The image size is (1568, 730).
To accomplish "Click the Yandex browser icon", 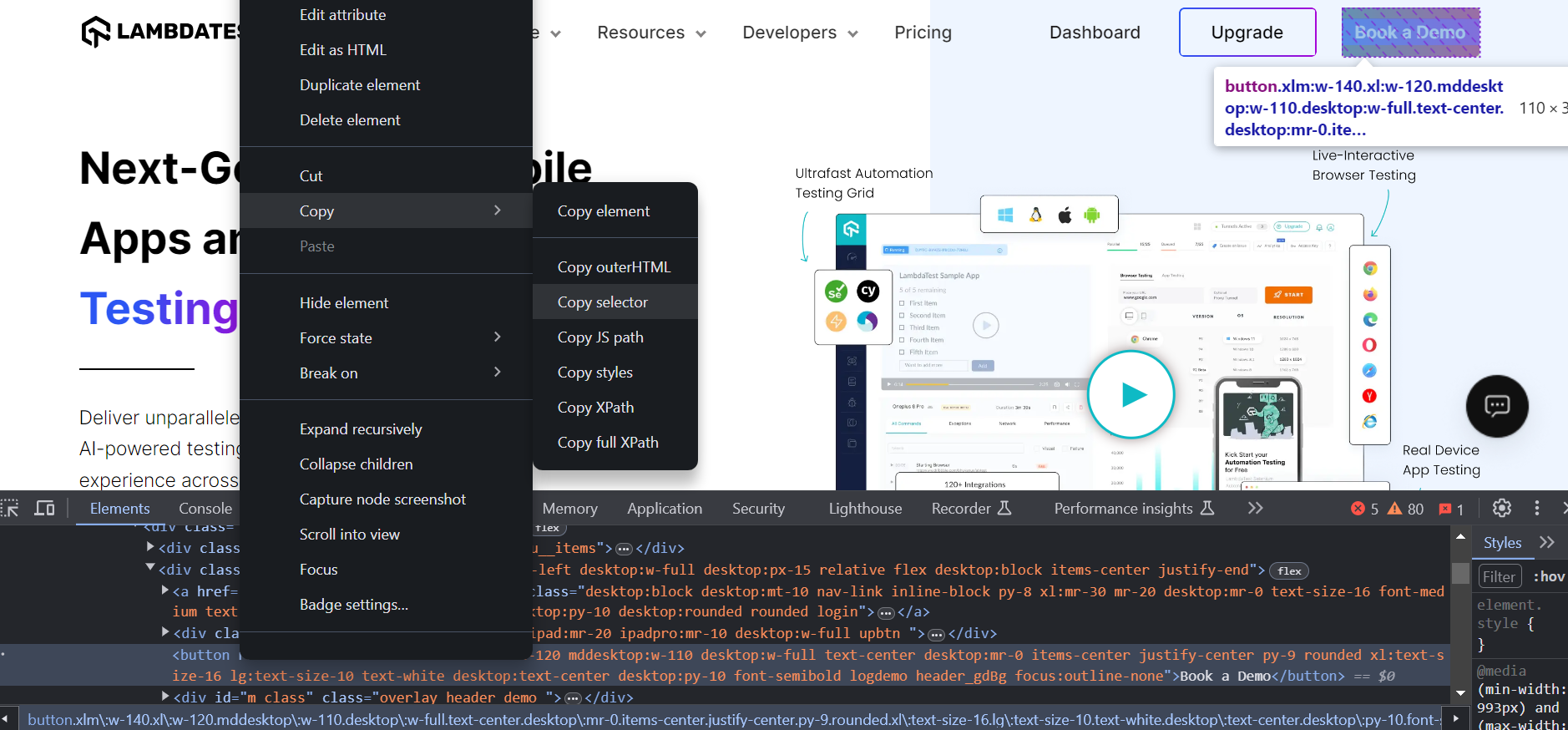I will click(x=1370, y=396).
